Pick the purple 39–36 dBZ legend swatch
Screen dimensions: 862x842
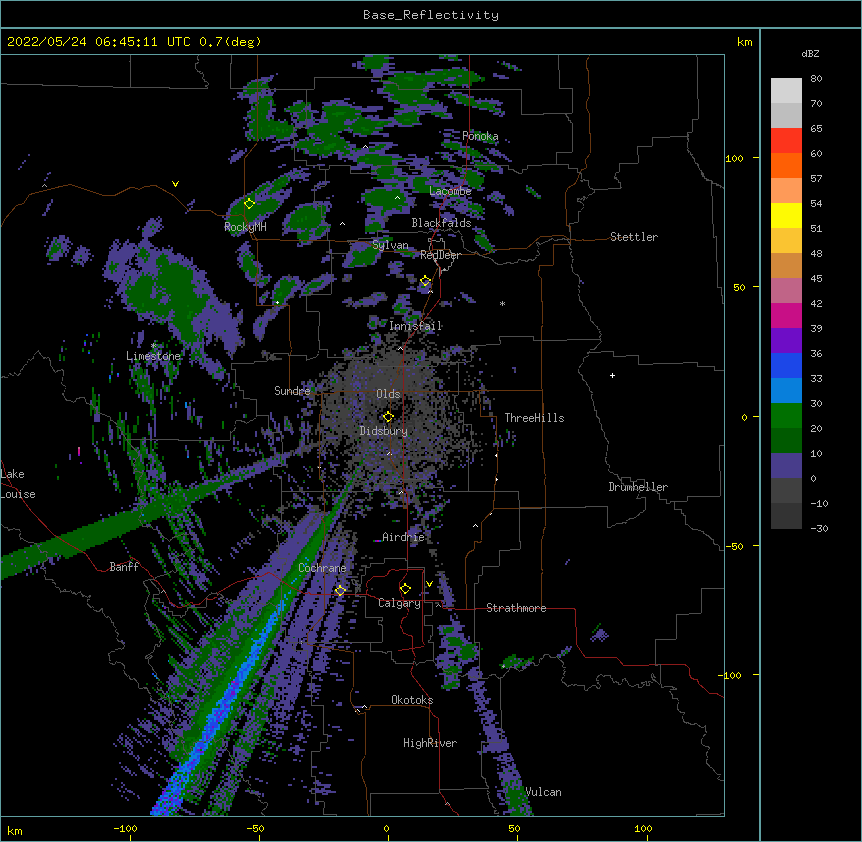[786, 341]
